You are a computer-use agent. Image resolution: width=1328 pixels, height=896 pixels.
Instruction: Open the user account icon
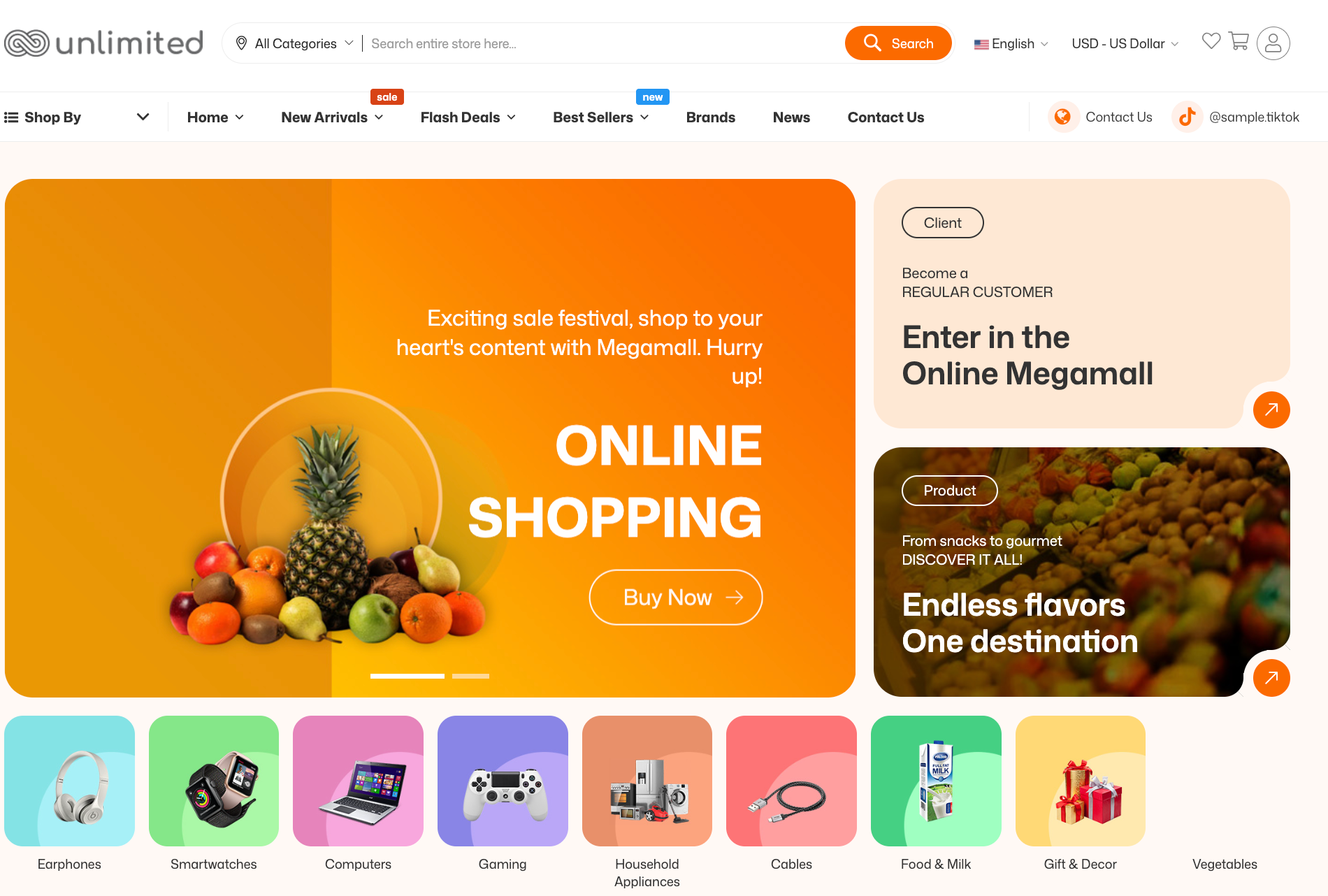(x=1273, y=43)
